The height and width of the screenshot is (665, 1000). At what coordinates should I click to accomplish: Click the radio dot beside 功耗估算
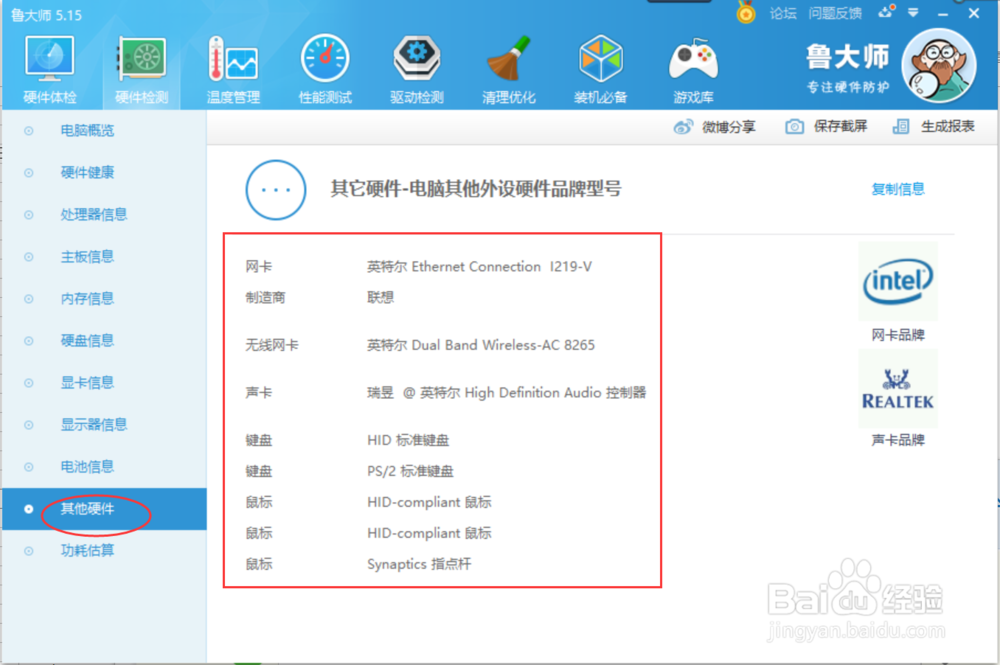click(x=29, y=551)
